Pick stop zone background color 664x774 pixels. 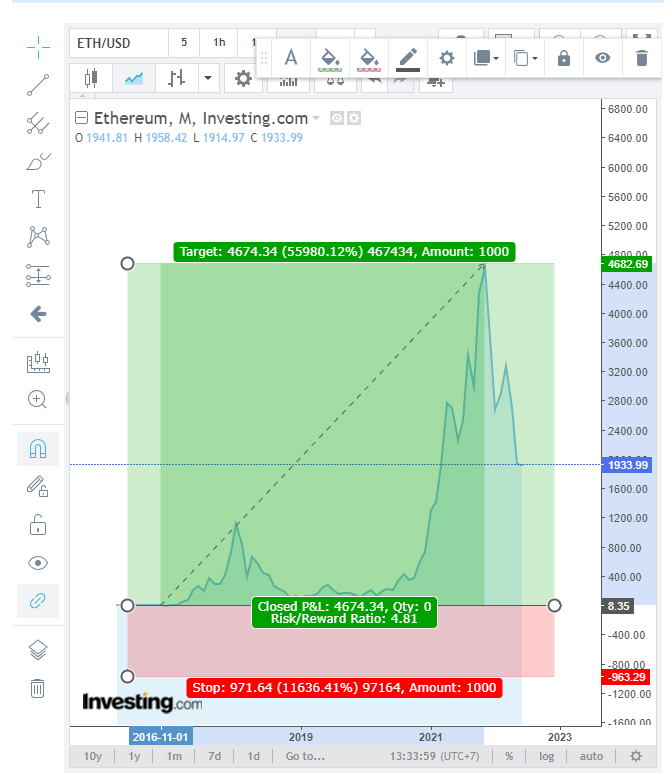[x=369, y=58]
